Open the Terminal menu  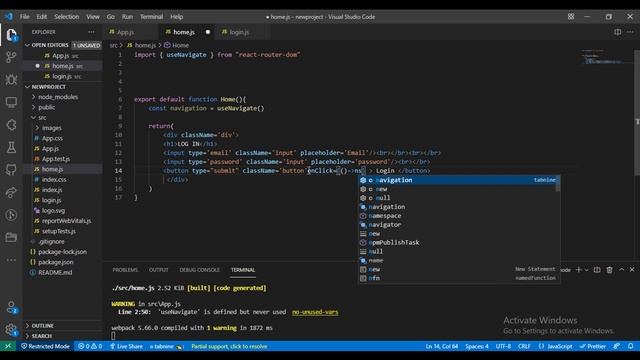click(x=151, y=17)
